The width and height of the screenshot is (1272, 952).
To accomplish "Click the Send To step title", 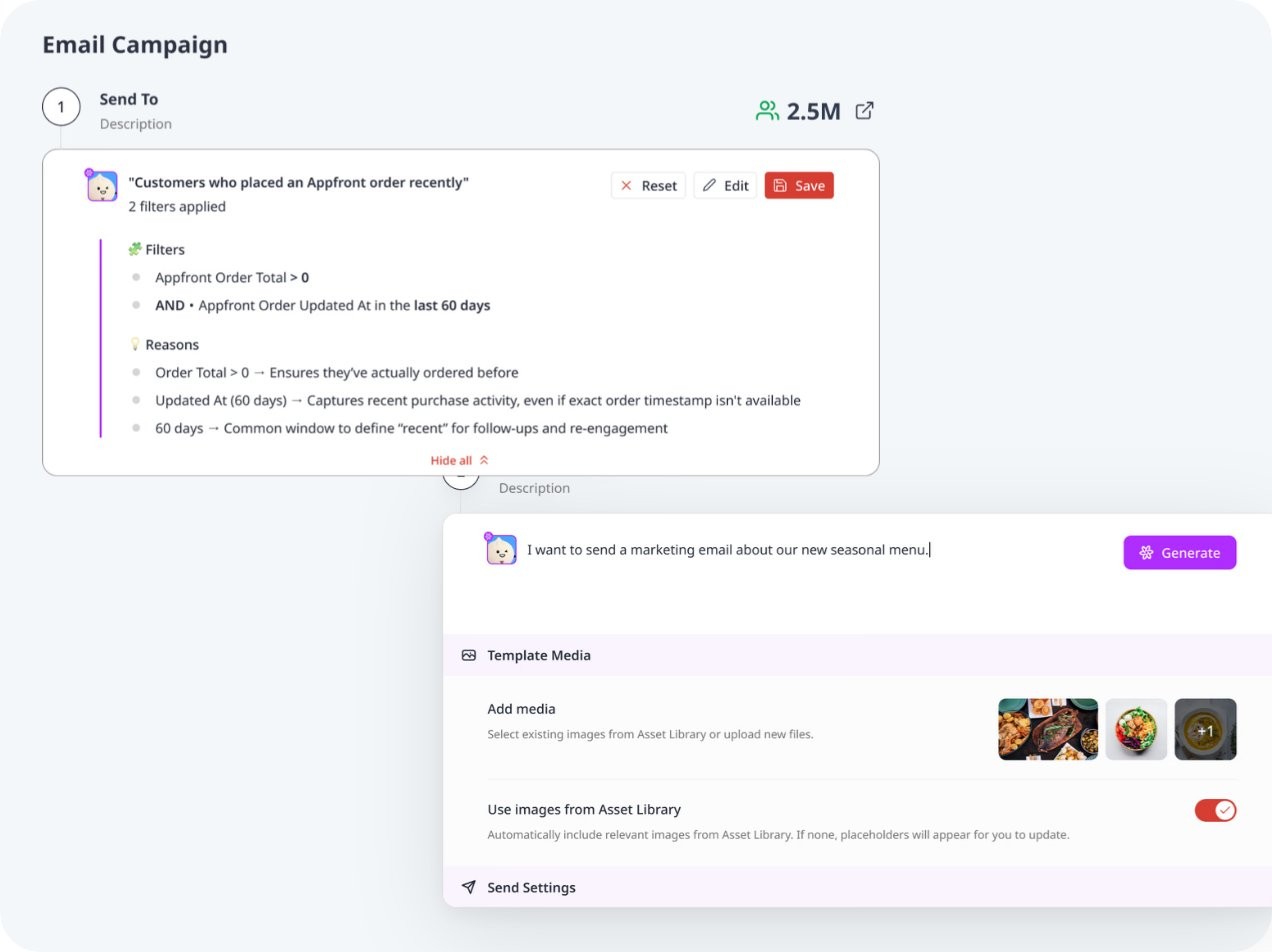I will (x=129, y=99).
